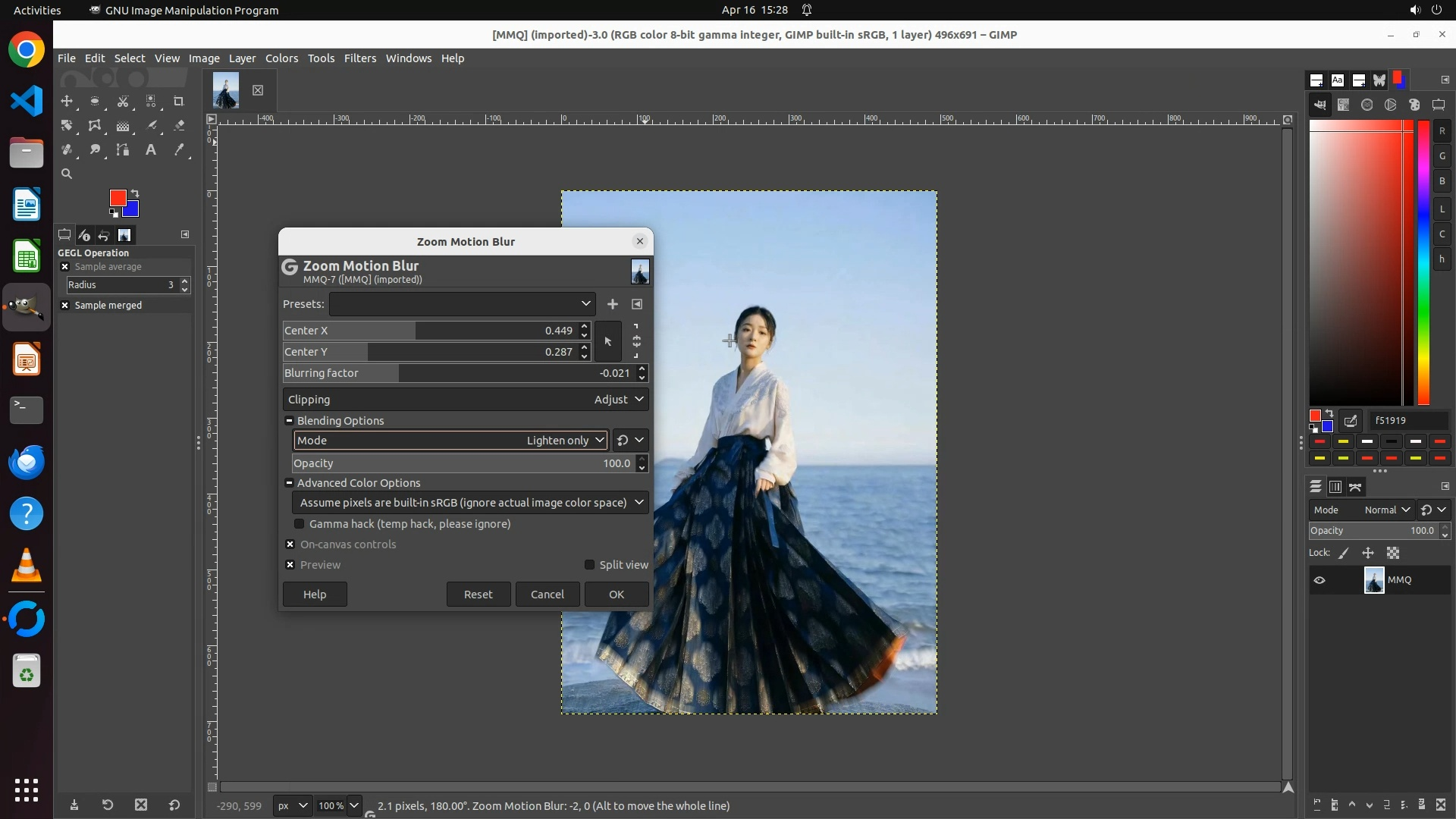Select the Crop tool

(179, 101)
